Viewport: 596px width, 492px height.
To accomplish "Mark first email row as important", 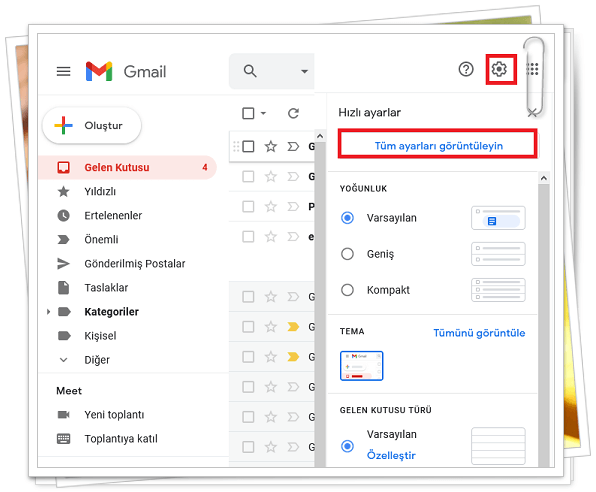I will (293, 146).
